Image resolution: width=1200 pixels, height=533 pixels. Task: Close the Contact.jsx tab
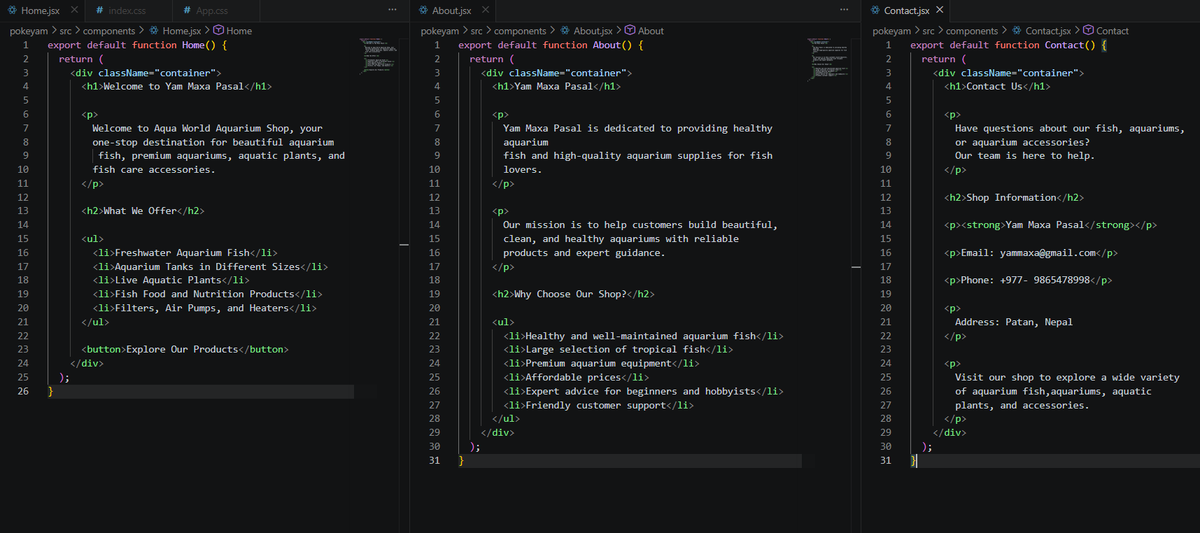click(x=939, y=10)
